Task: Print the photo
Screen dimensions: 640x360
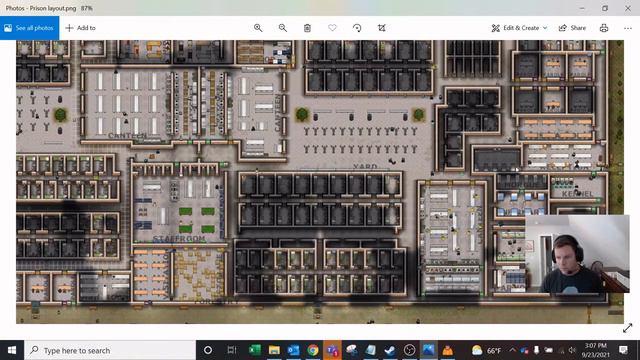Action: [604, 28]
